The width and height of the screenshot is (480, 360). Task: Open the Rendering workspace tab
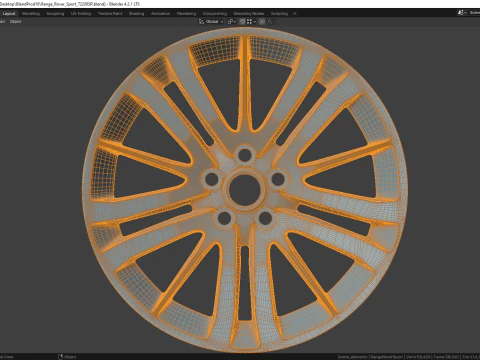click(186, 14)
